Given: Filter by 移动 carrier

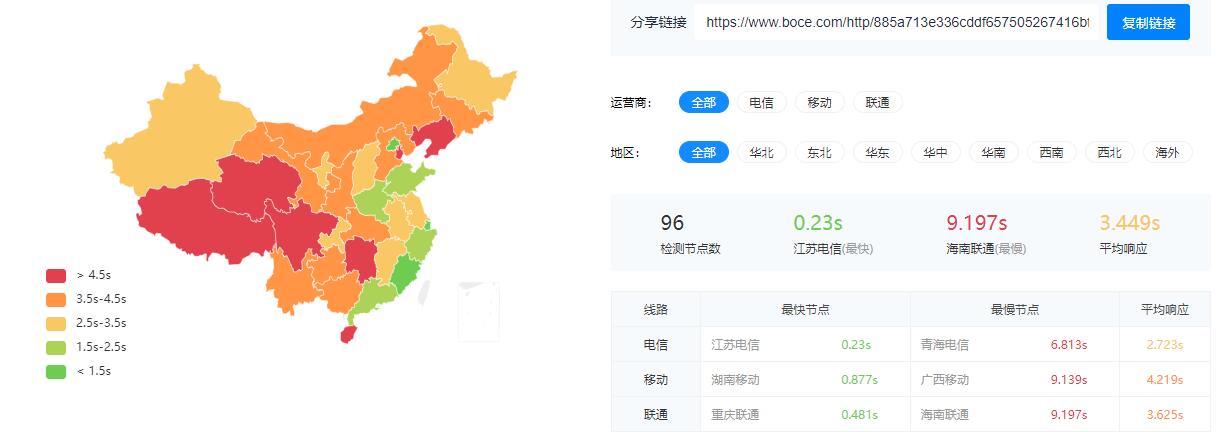Looking at the screenshot, I should coord(819,102).
